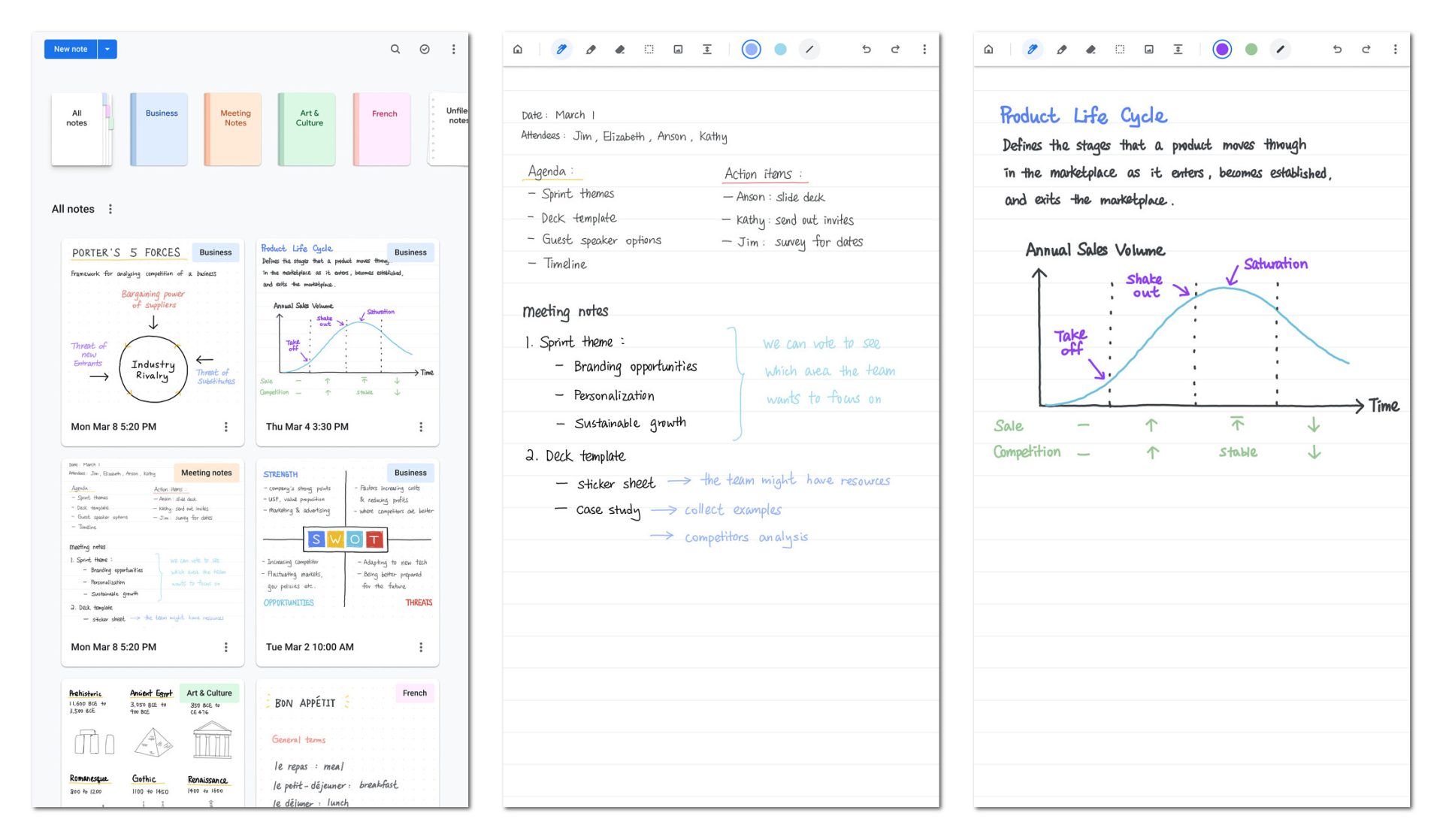Open the Business notebook
1443x840 pixels.
160,129
